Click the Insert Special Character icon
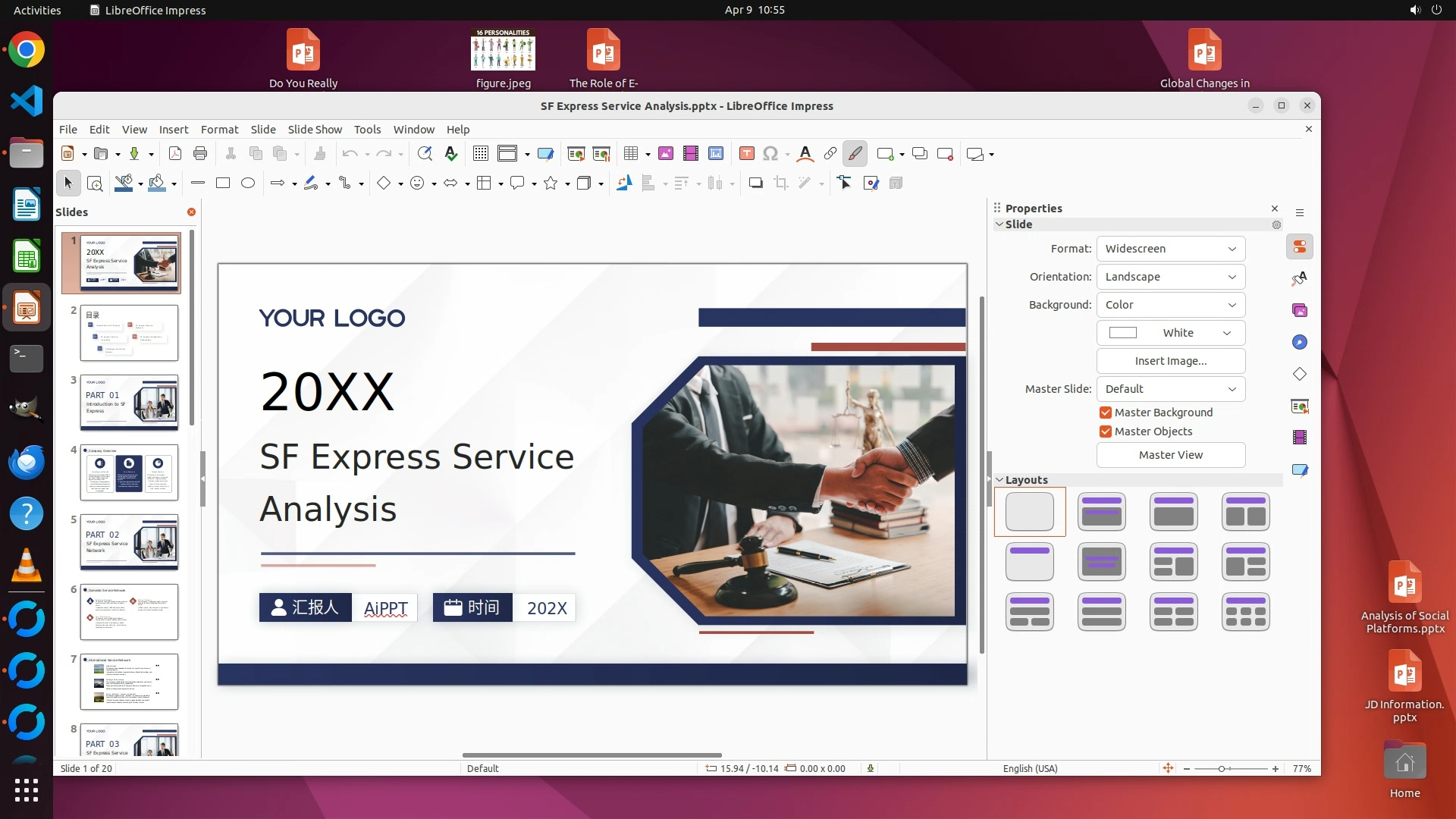Screen dimensions: 1456x819 (x=770, y=154)
